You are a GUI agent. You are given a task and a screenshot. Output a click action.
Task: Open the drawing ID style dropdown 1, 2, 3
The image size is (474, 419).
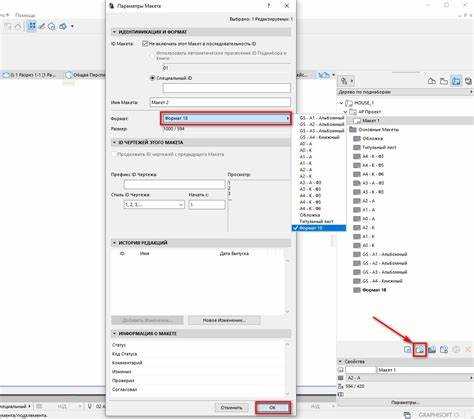coord(154,204)
